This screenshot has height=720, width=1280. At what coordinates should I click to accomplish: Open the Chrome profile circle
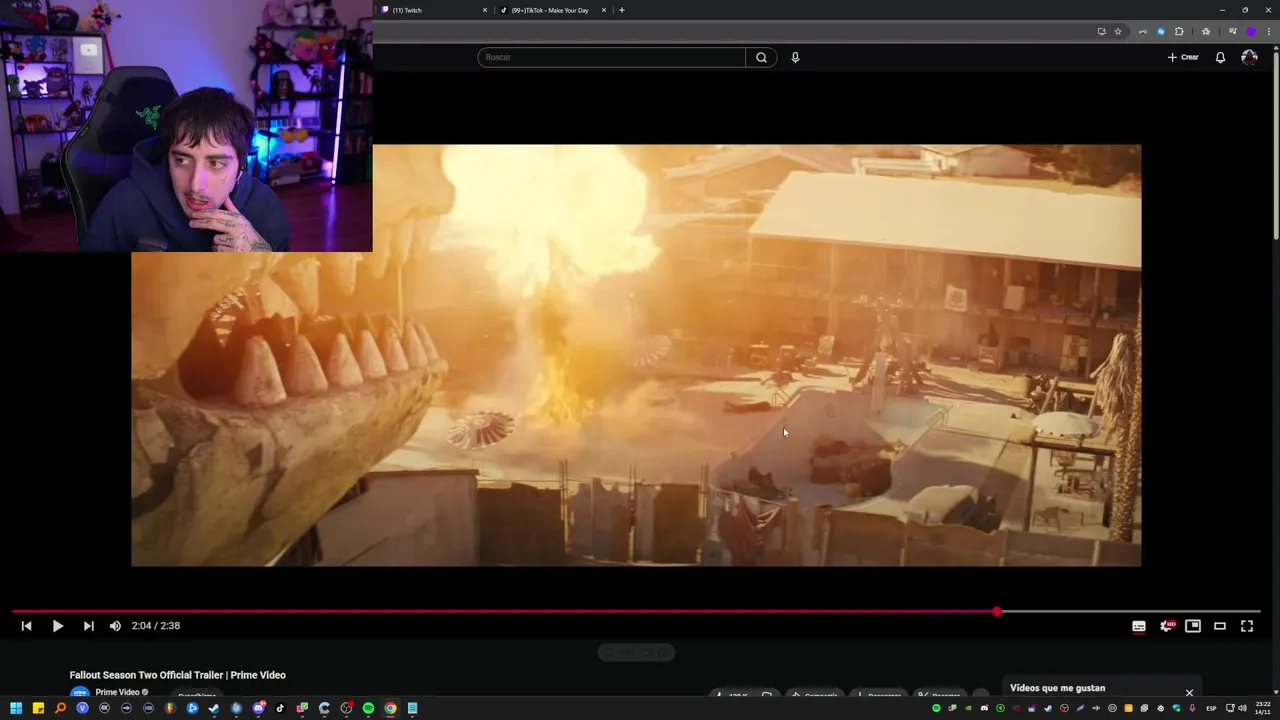point(1251,31)
